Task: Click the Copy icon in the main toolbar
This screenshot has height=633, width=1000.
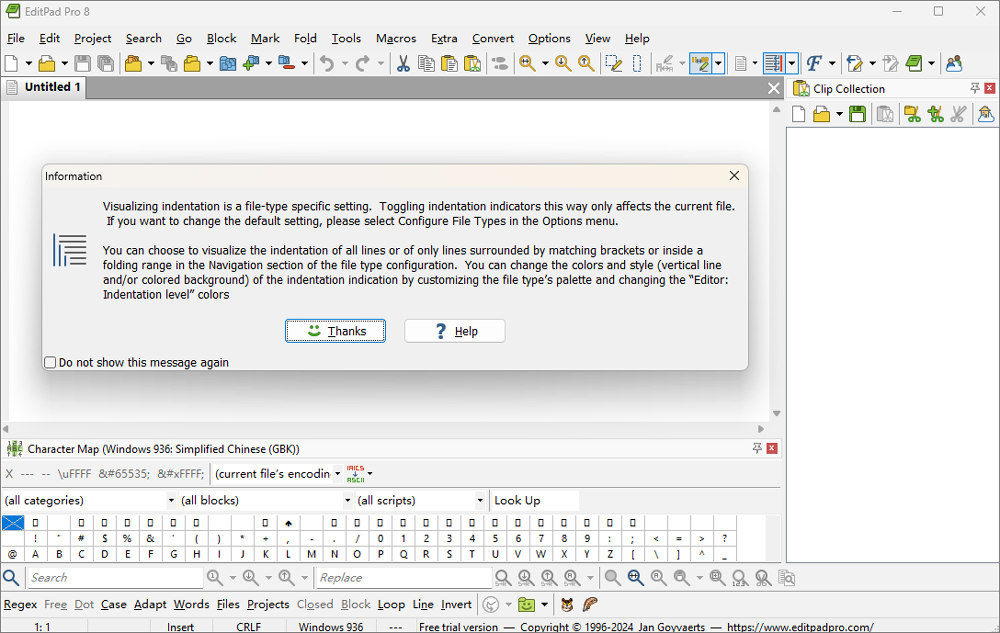Action: [426, 63]
